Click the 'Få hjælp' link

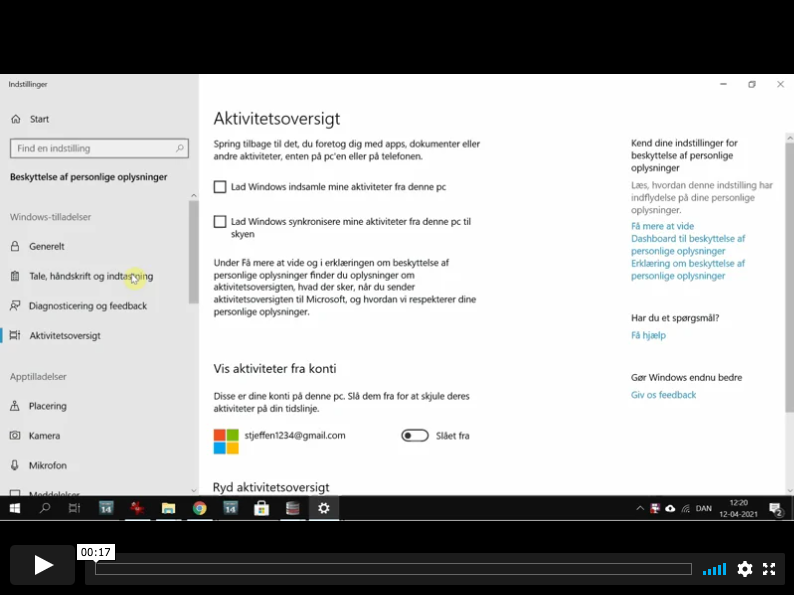pyautogui.click(x=648, y=335)
